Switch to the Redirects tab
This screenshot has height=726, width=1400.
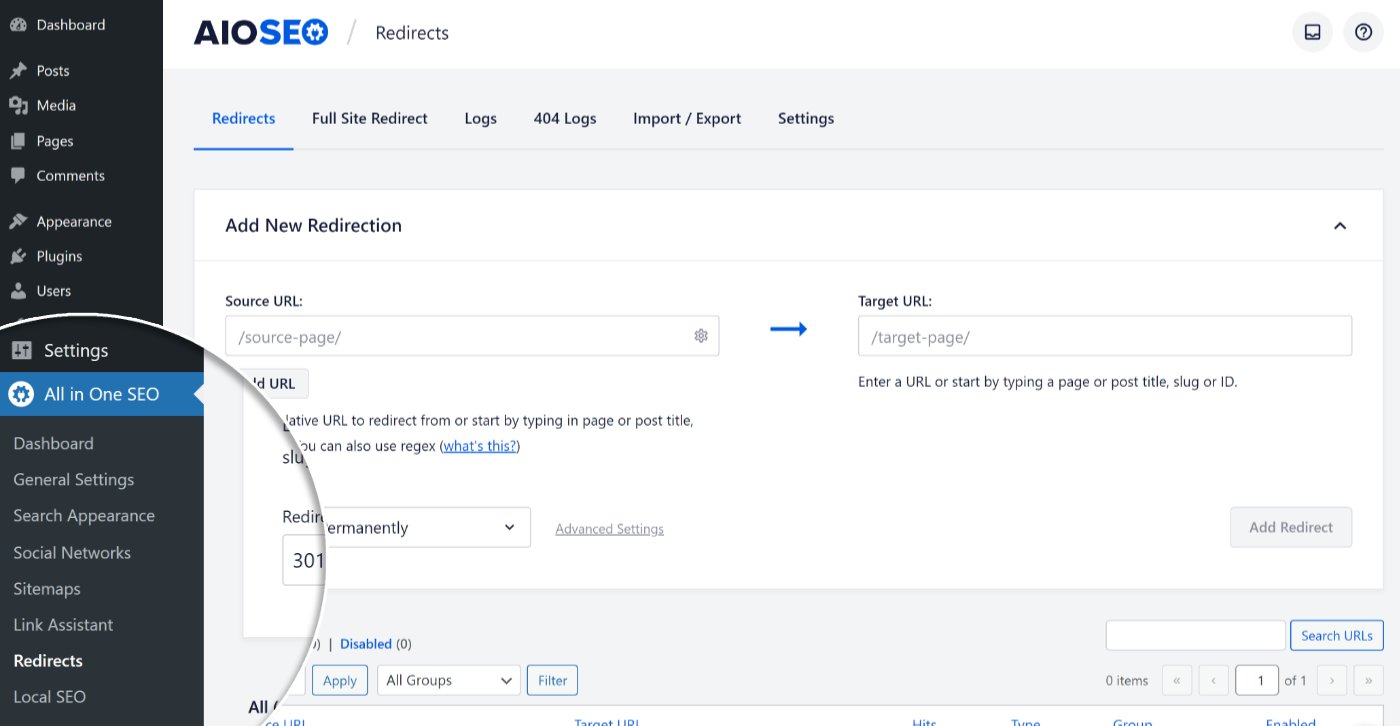click(243, 118)
